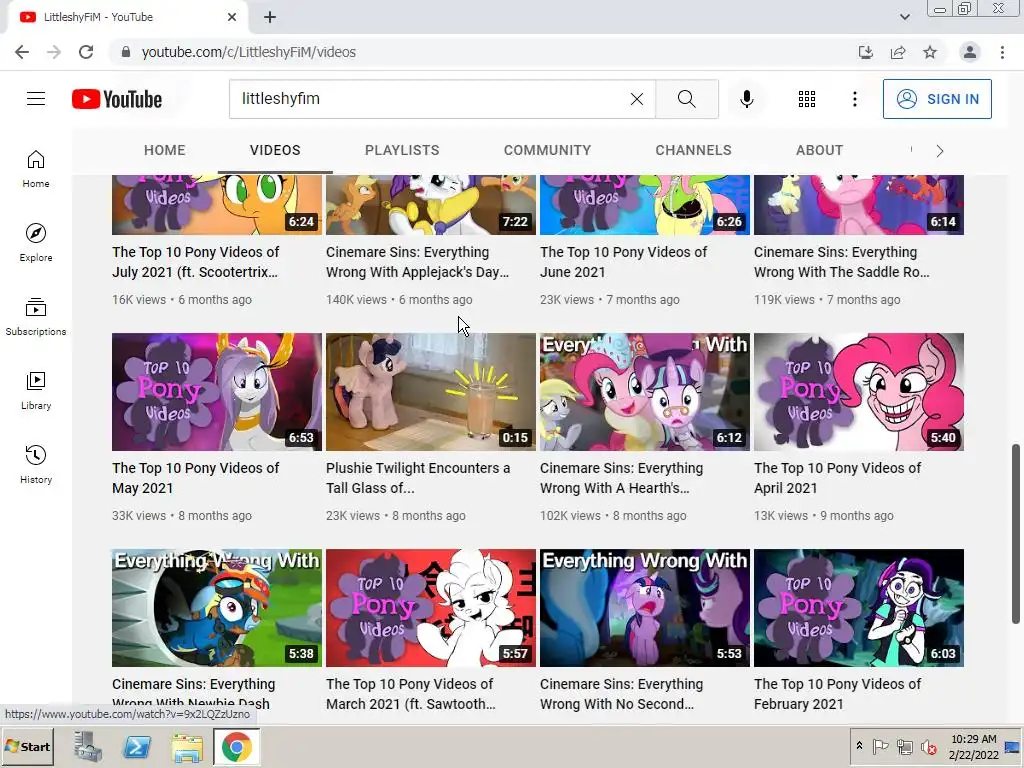Image resolution: width=1024 pixels, height=768 pixels.
Task: Click the magnifying glass search button
Action: click(x=686, y=99)
